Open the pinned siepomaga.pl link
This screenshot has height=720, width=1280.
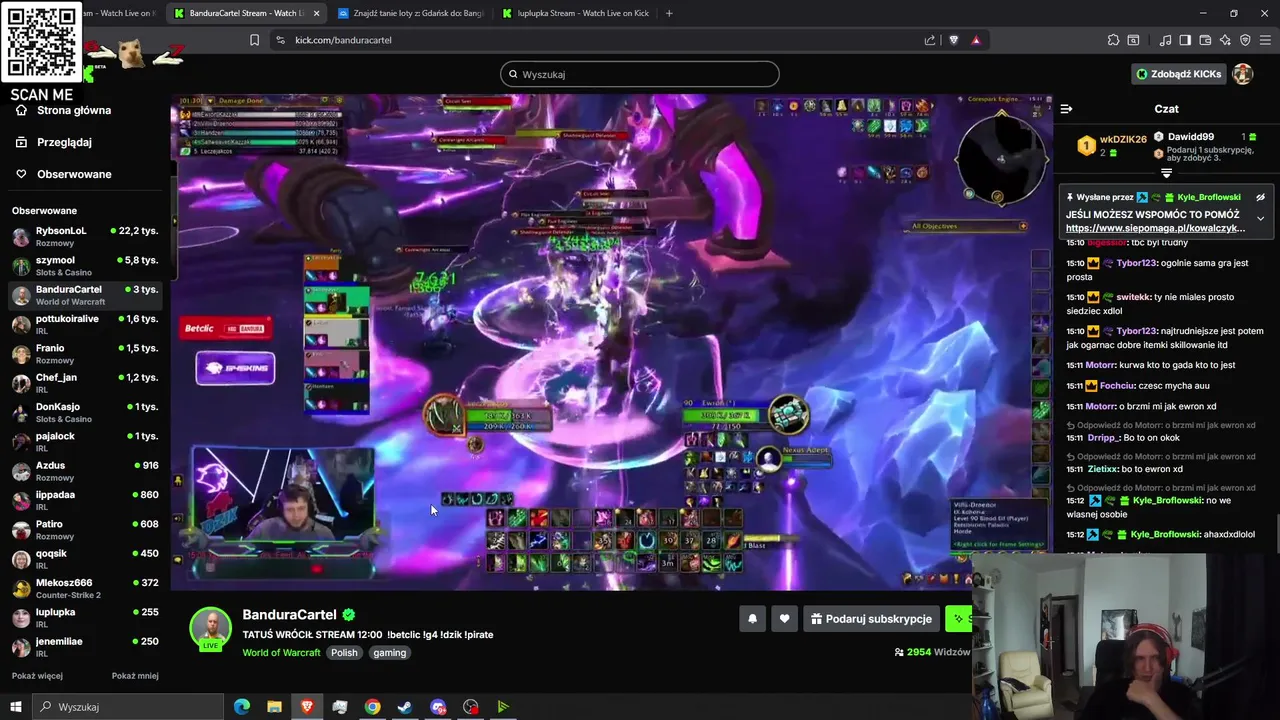coord(1155,228)
